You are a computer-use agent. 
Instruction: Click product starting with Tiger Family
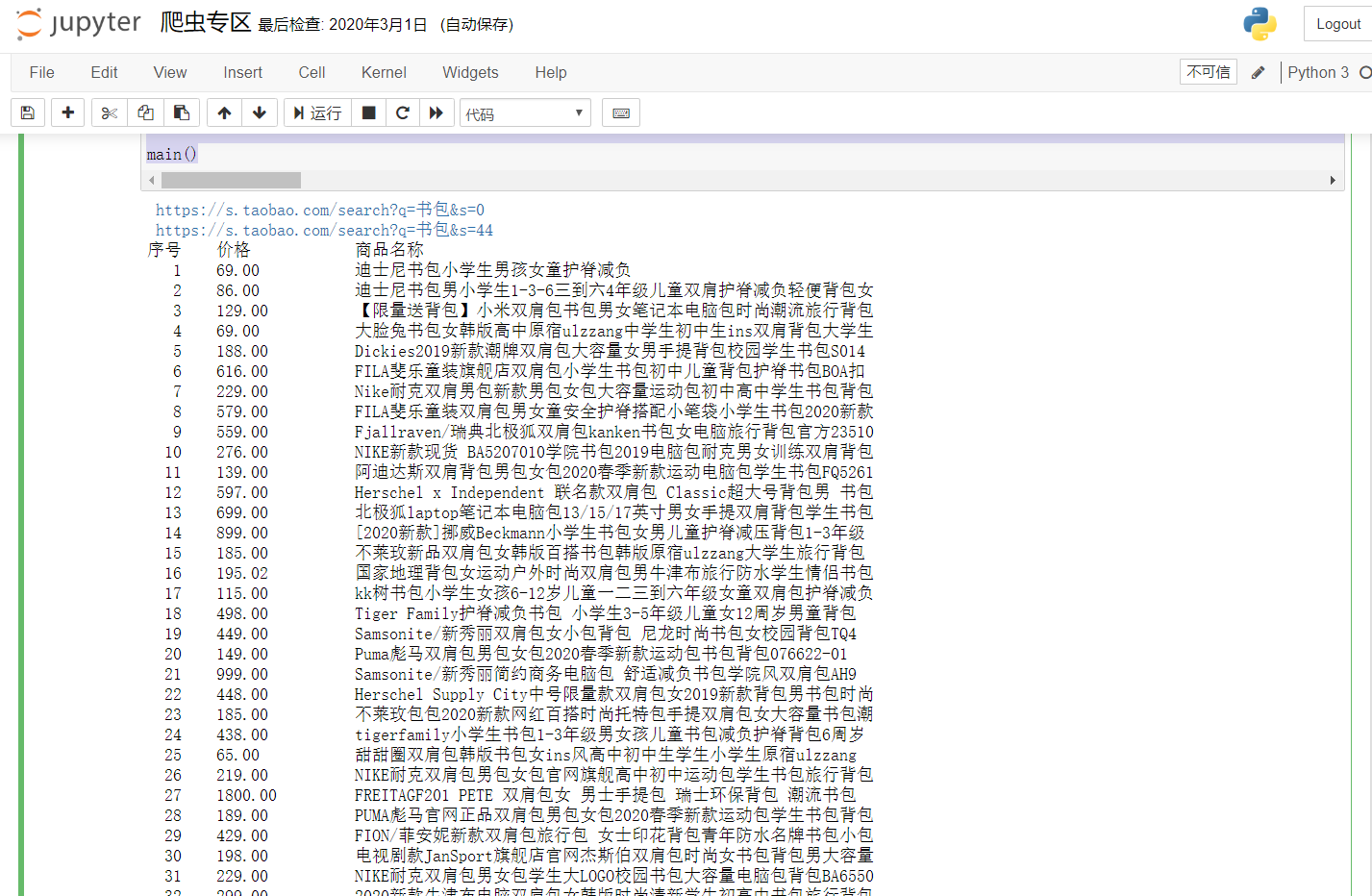point(605,613)
